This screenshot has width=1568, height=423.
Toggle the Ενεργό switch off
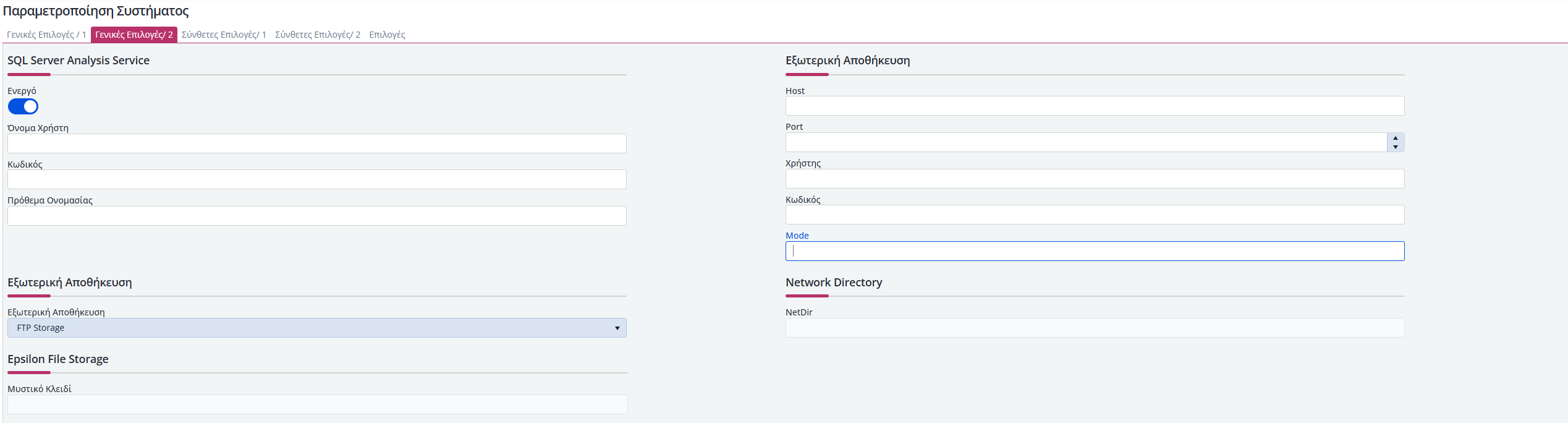23,106
